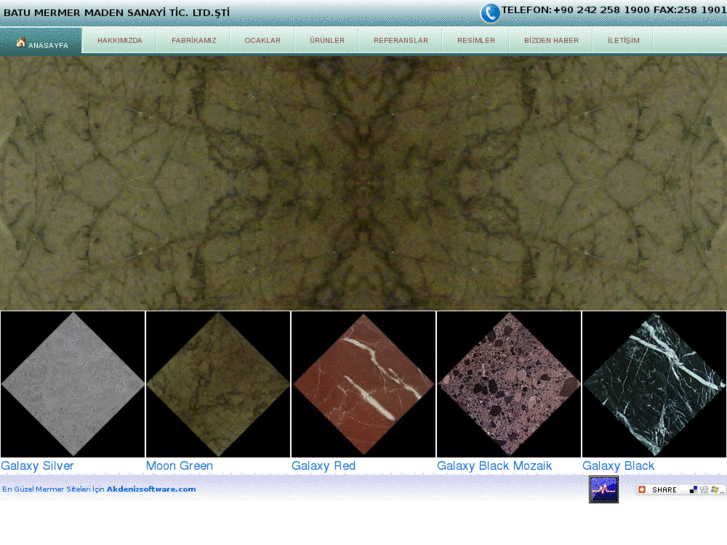
Task: Open the İLETİŞİM contact page
Action: coord(623,40)
